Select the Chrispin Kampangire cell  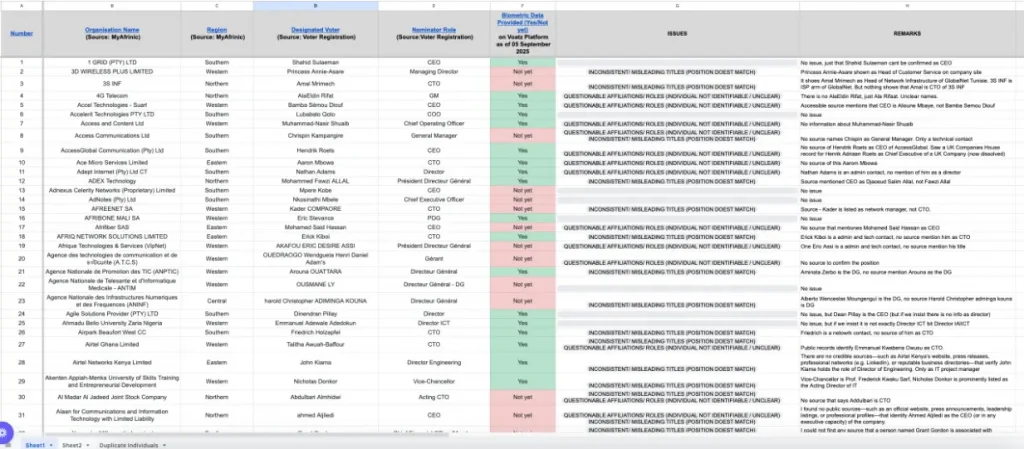tap(315, 136)
